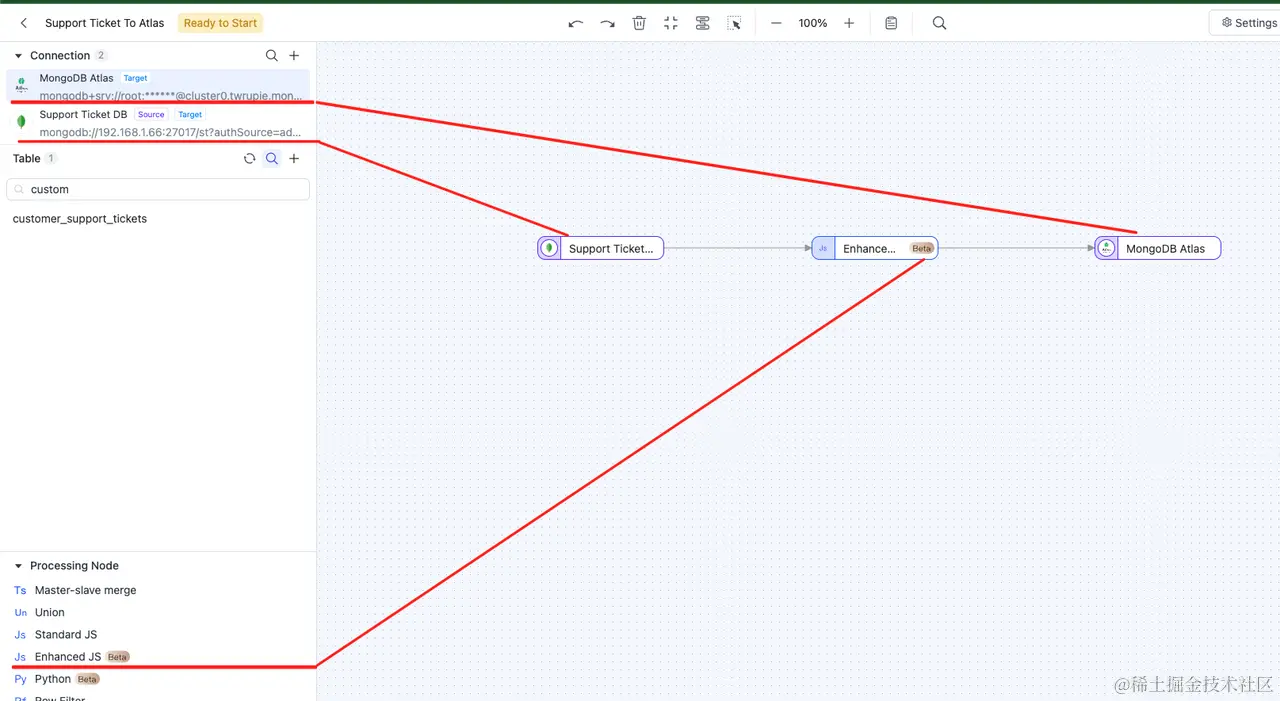Click the Support Ticket To Atlas title
Image resolution: width=1280 pixels, height=701 pixels.
click(x=104, y=23)
